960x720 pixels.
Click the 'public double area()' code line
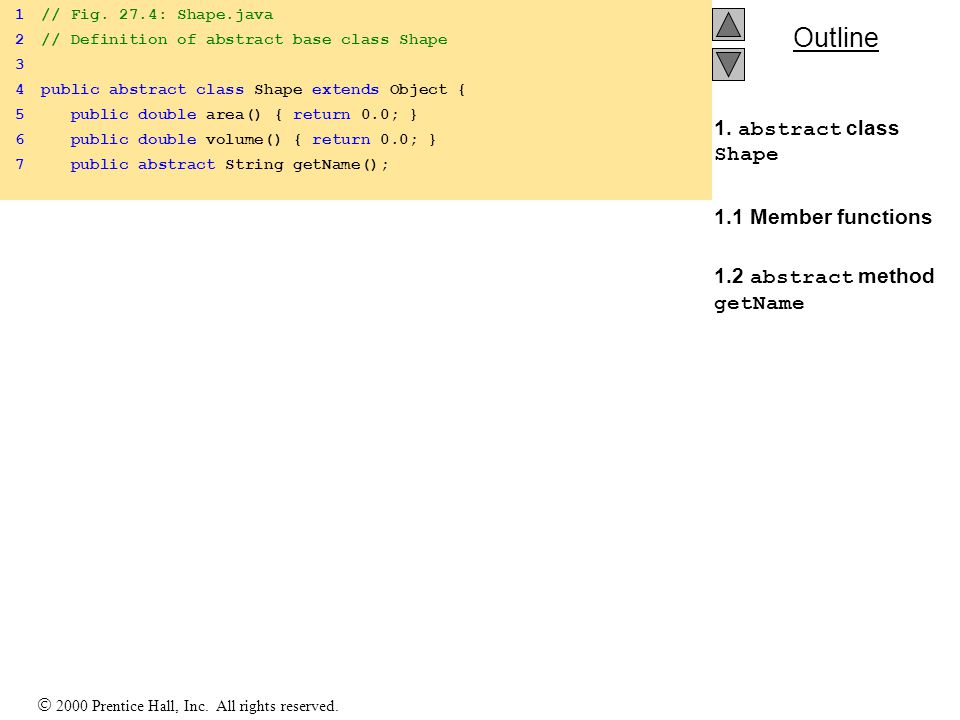pyautogui.click(x=243, y=114)
